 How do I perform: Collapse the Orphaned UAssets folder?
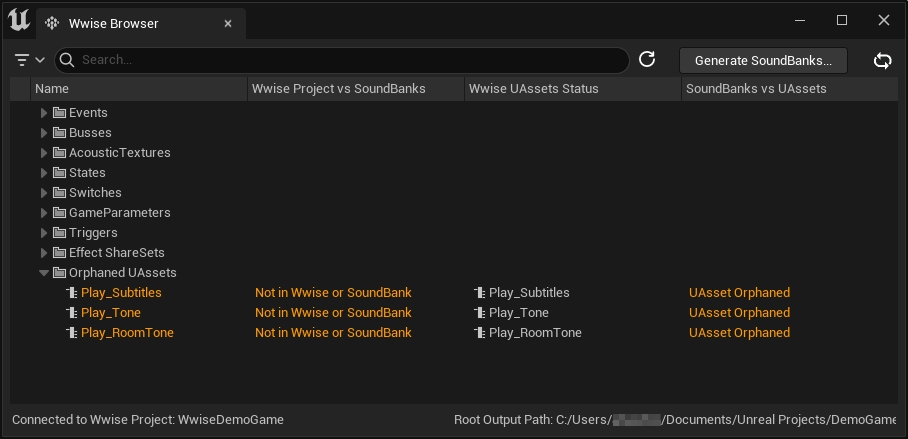tap(44, 273)
